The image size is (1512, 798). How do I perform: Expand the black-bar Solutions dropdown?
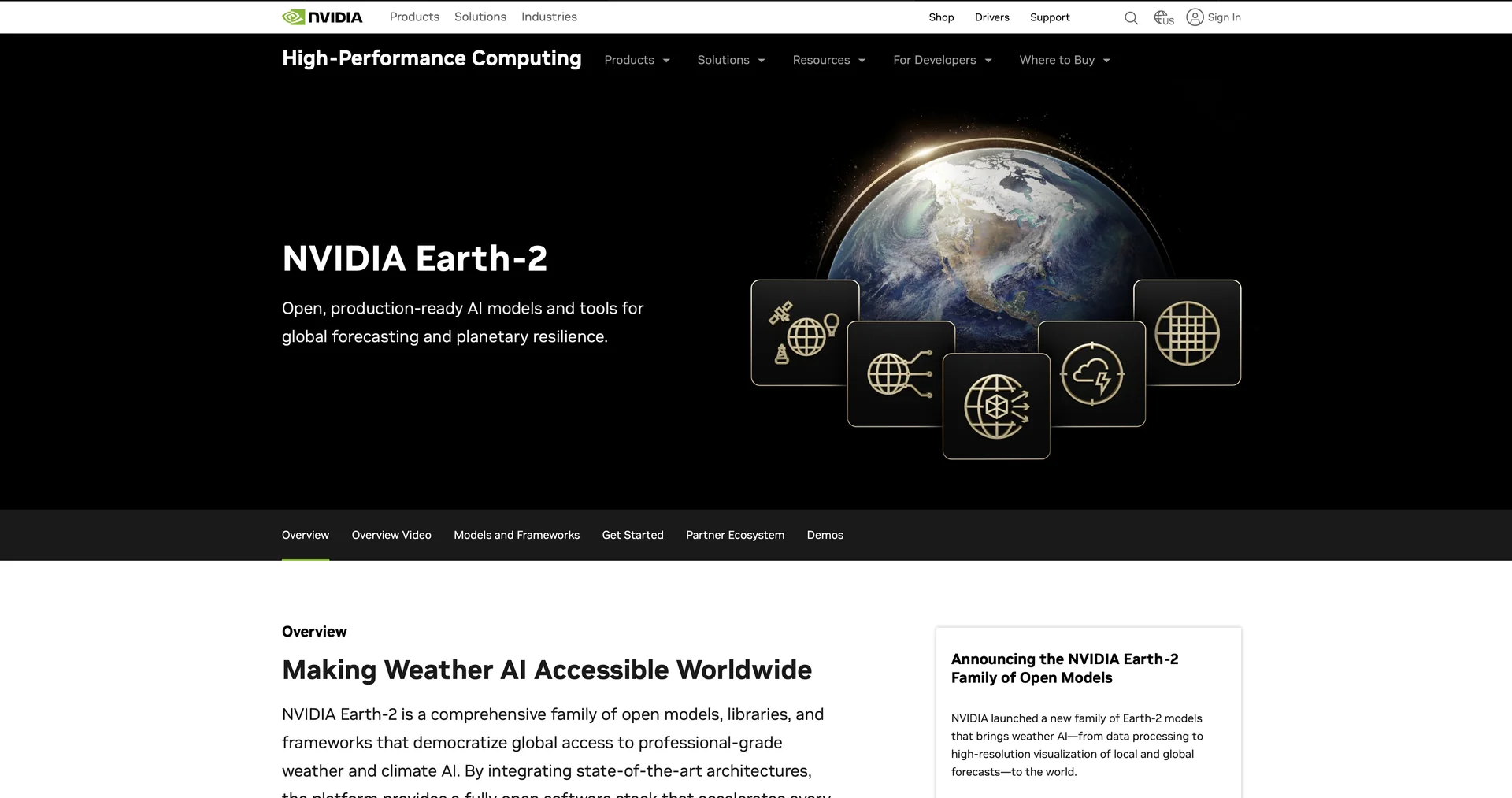731,60
